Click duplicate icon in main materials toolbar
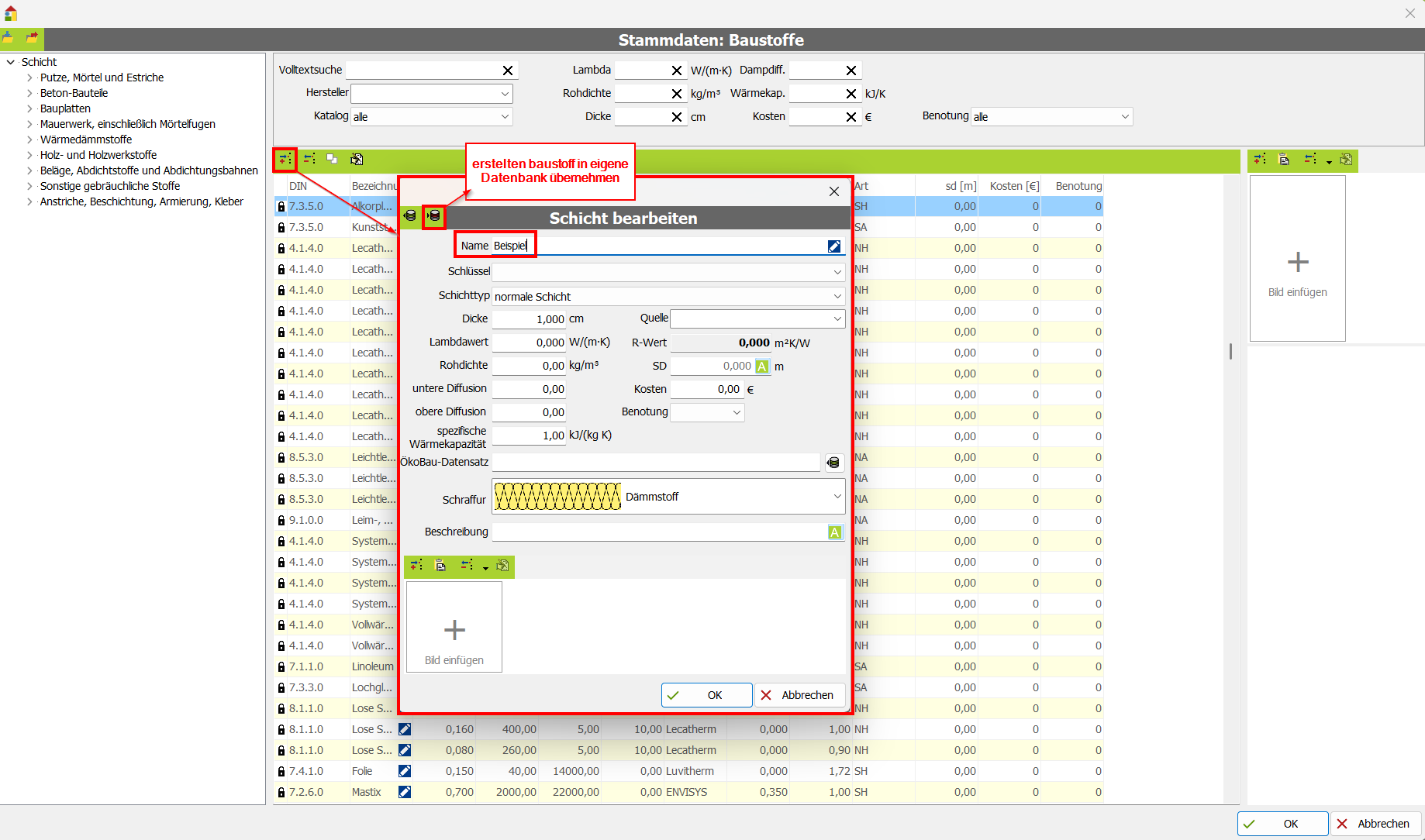1425x840 pixels. (332, 159)
